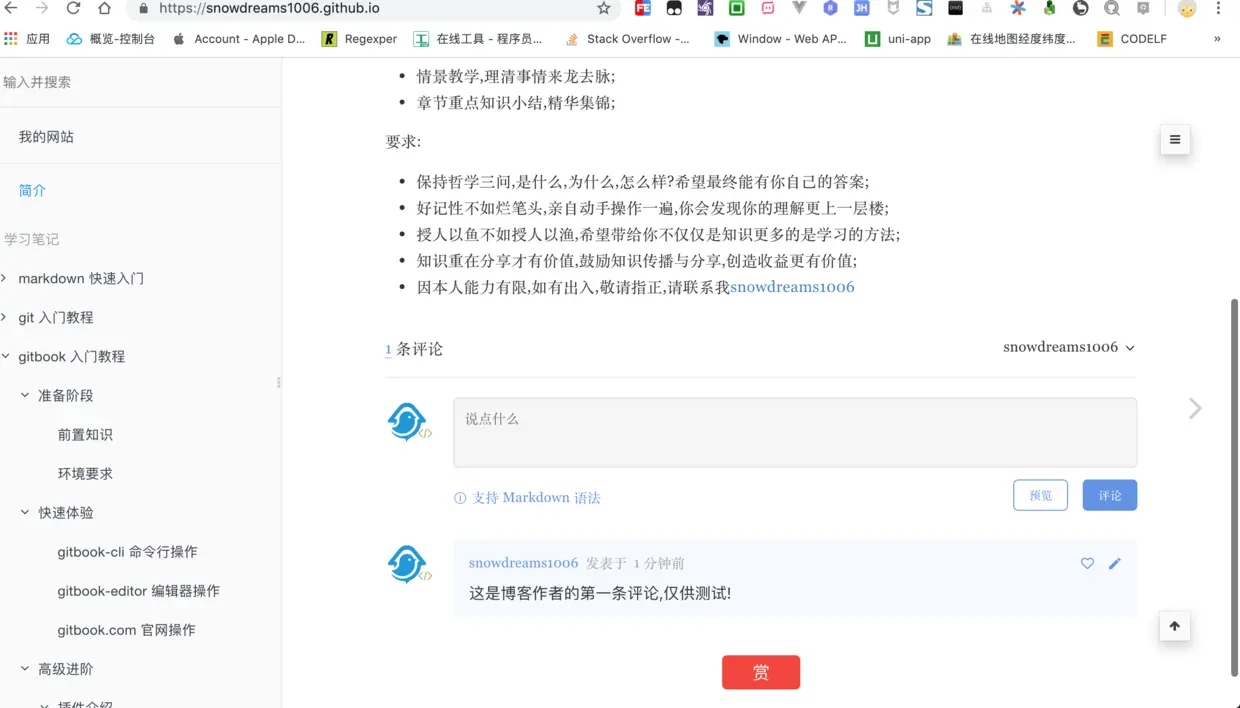Screen dimensions: 1240x708
Task: Click the Regexper bookmark icon
Action: [329, 39]
